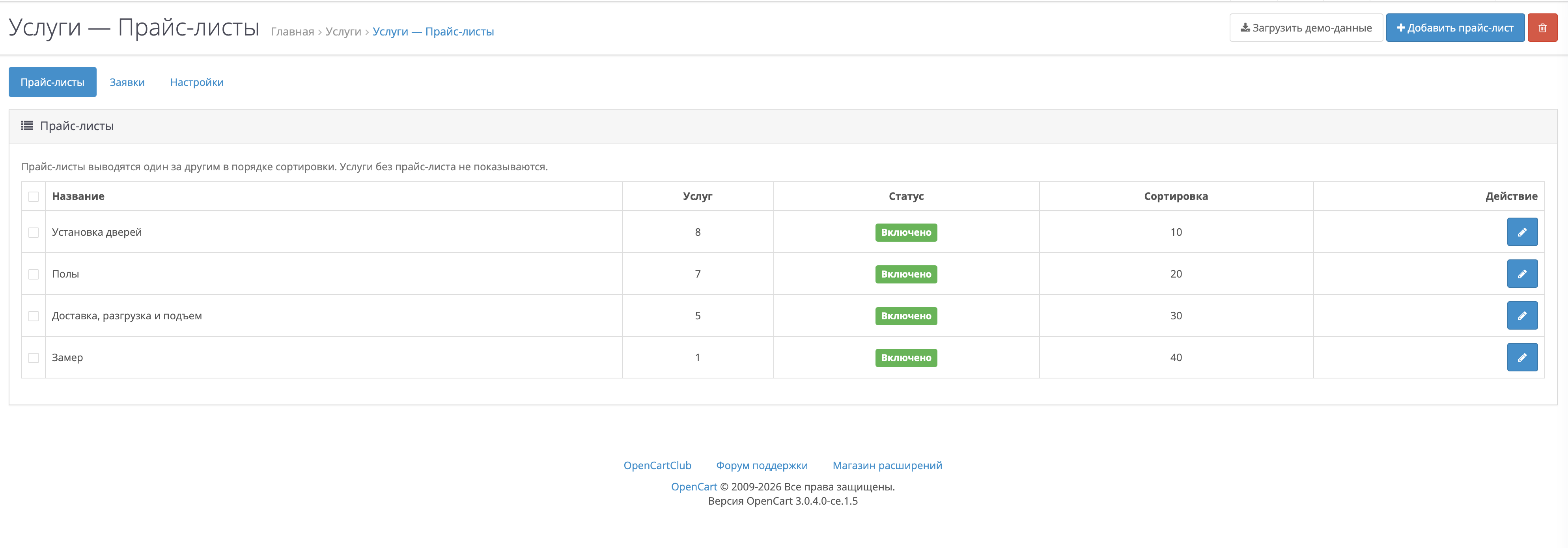This screenshot has width=1568, height=548.
Task: Click the red trash delete icon button
Action: [x=1542, y=28]
